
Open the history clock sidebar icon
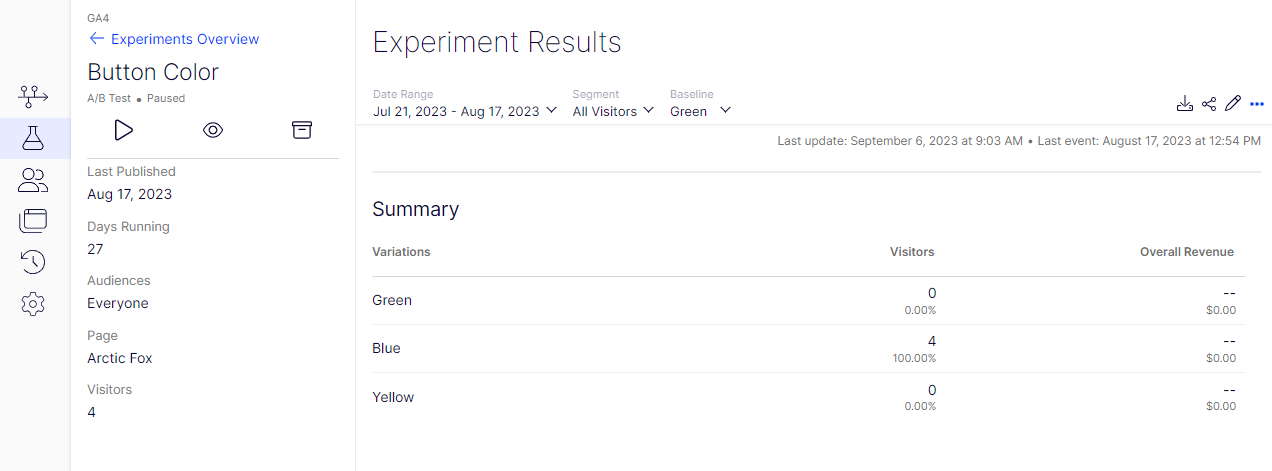[34, 262]
